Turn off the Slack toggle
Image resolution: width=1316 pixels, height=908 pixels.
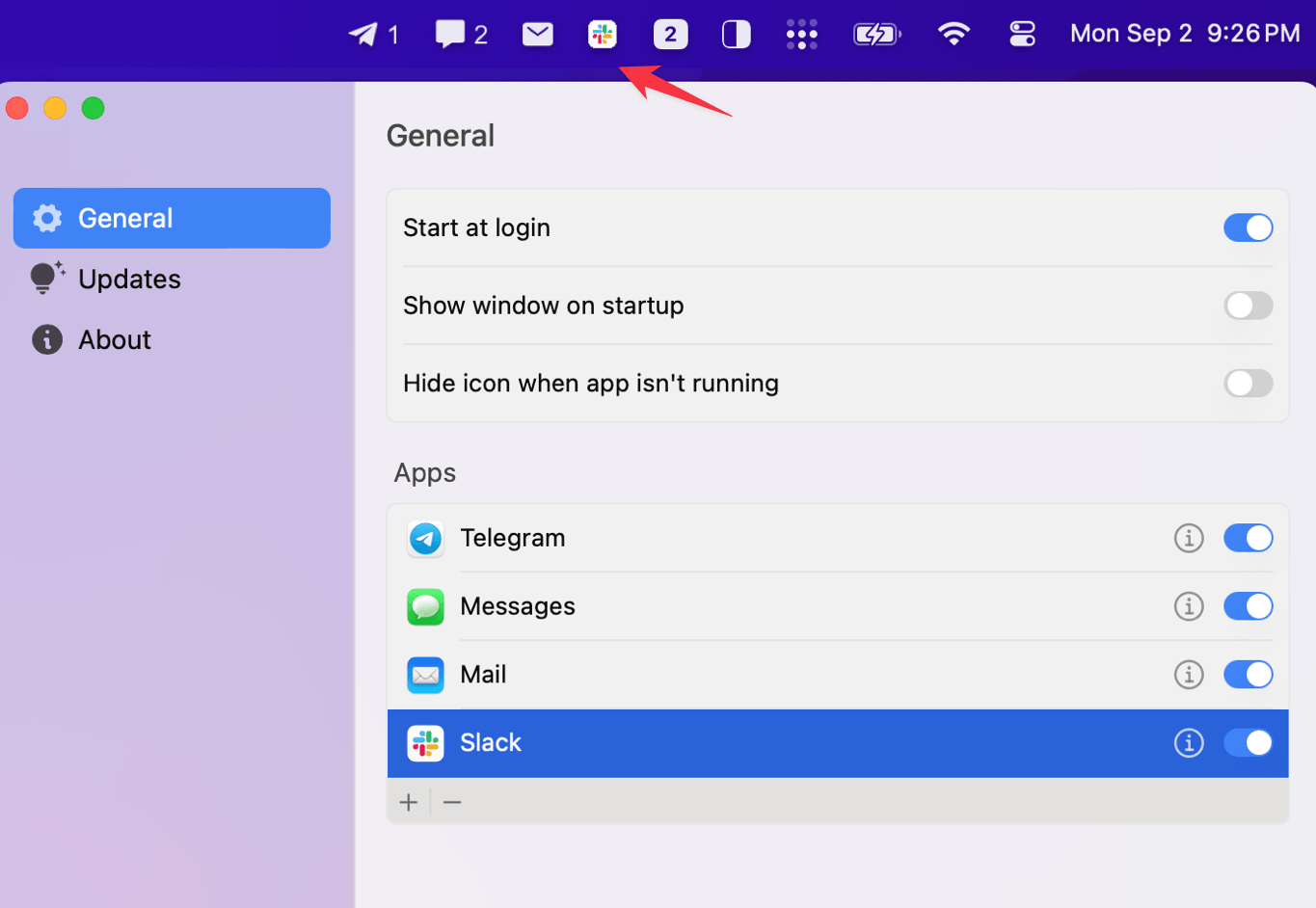tap(1249, 743)
